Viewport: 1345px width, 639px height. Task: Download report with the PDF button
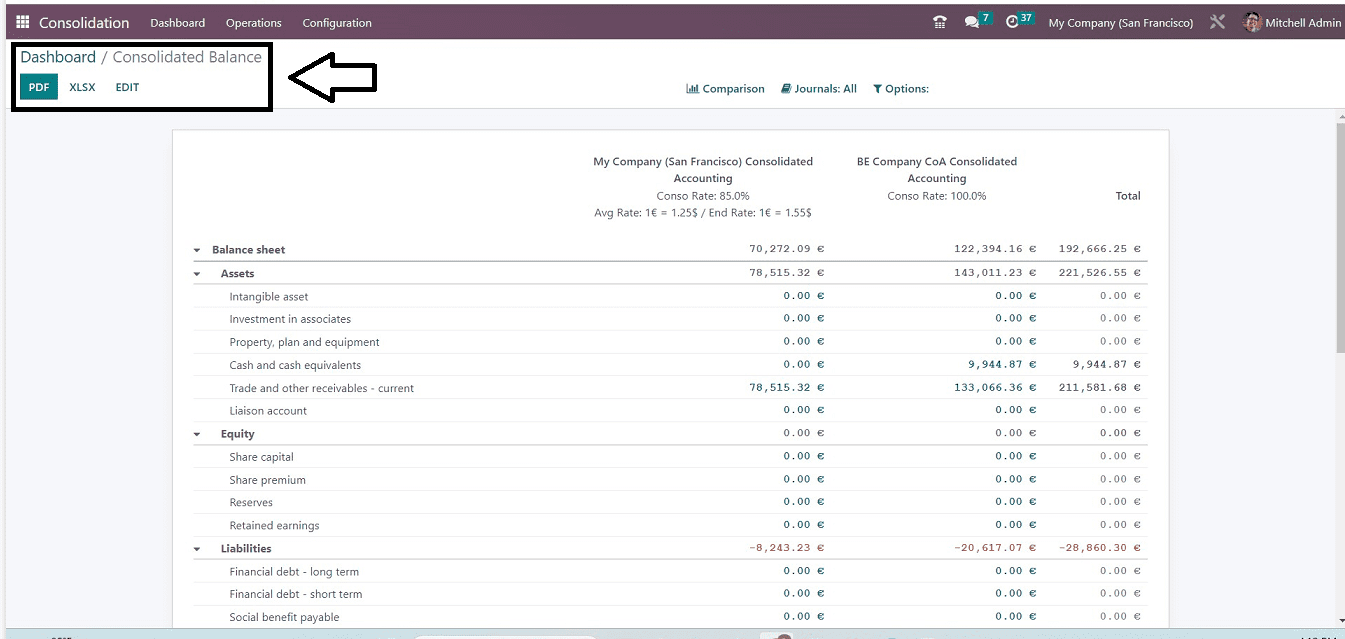(38, 87)
